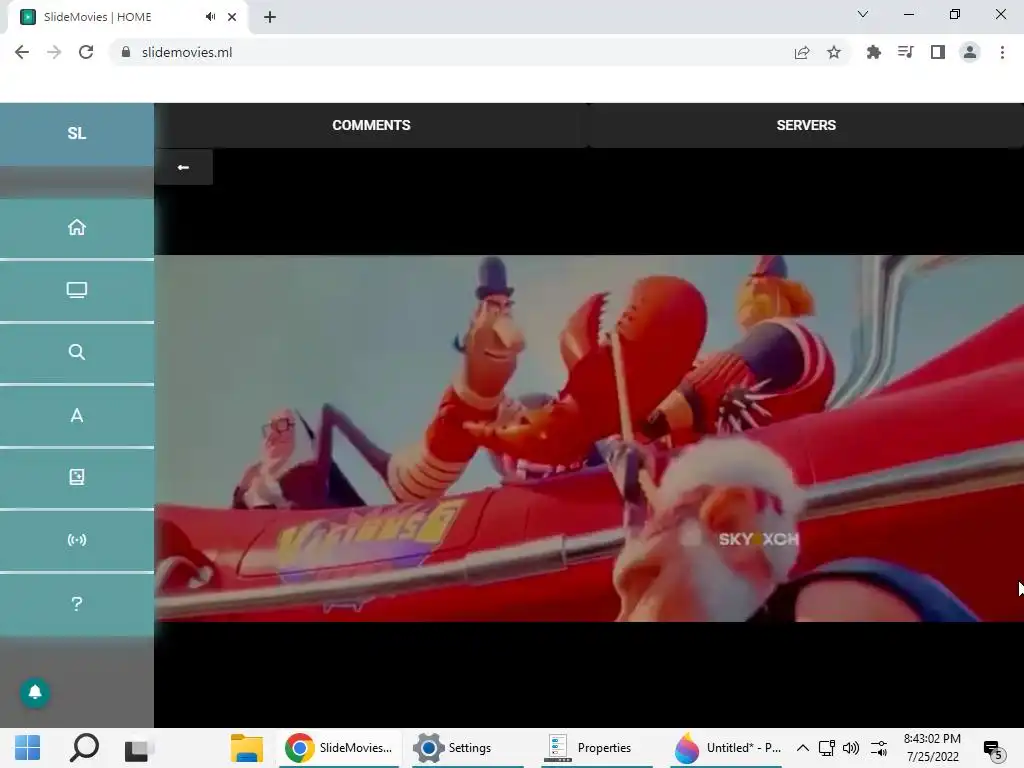Open Windows taskbar search
The height and width of the screenshot is (768, 1024).
[84, 748]
